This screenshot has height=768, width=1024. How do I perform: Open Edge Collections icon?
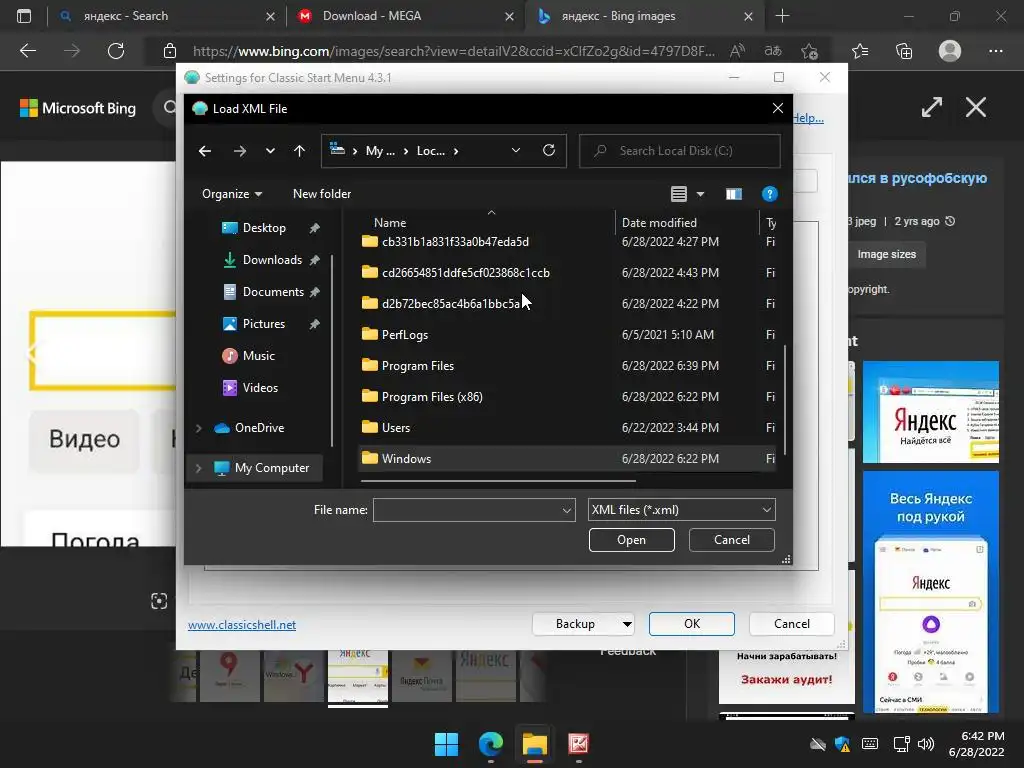904,51
